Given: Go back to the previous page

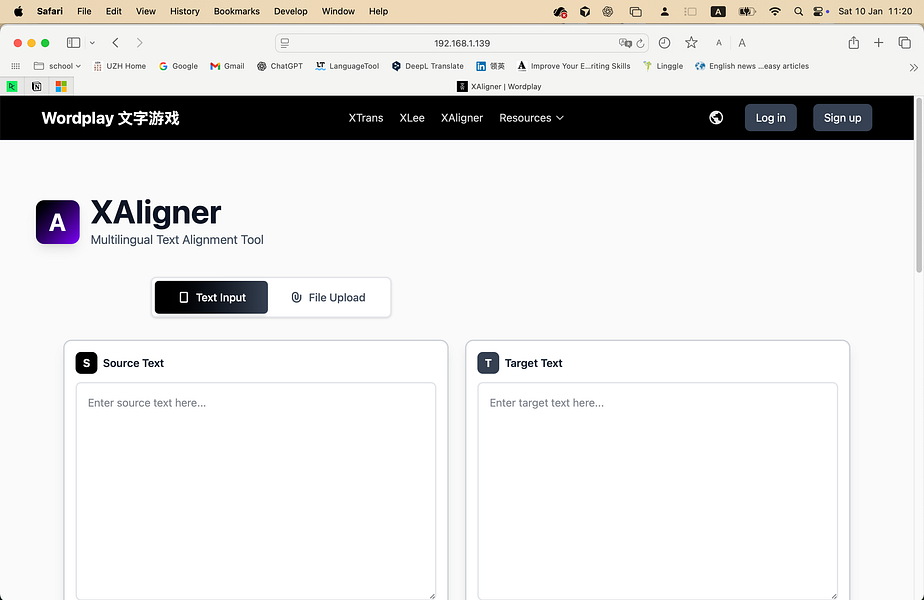Looking at the screenshot, I should pos(116,42).
